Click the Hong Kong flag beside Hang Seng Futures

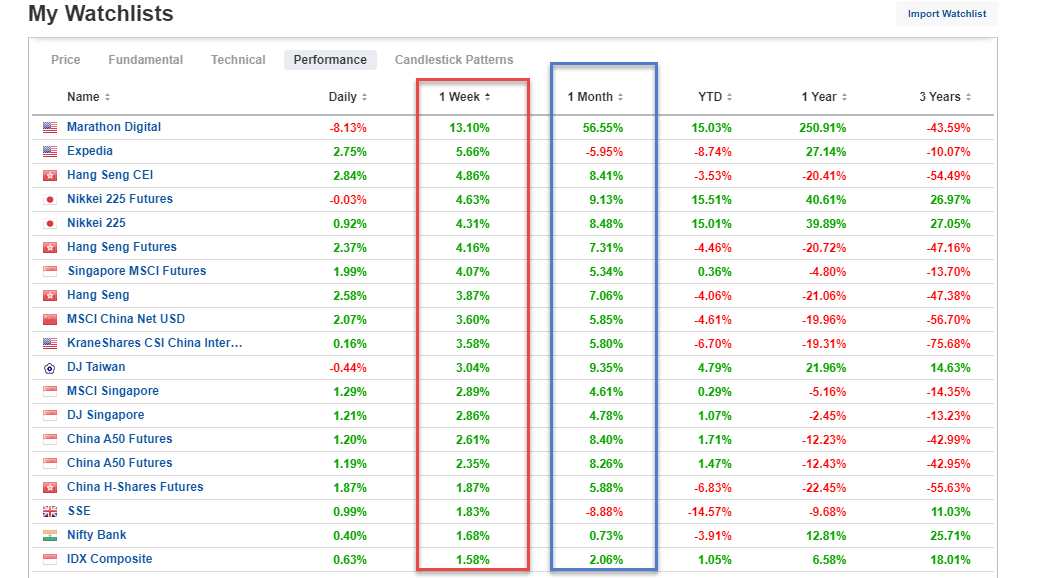50,248
